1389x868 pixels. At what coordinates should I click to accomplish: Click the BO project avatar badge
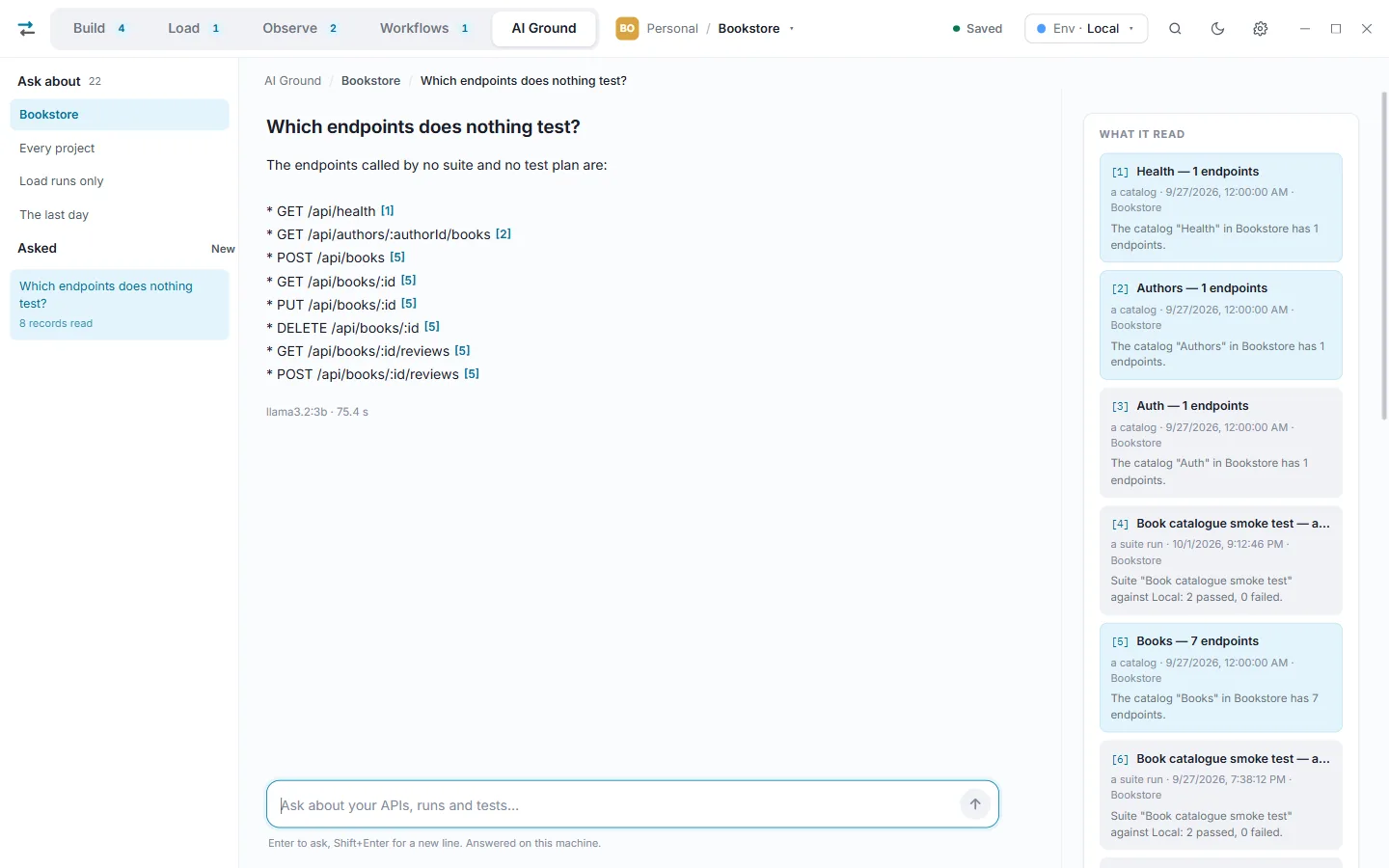627,29
